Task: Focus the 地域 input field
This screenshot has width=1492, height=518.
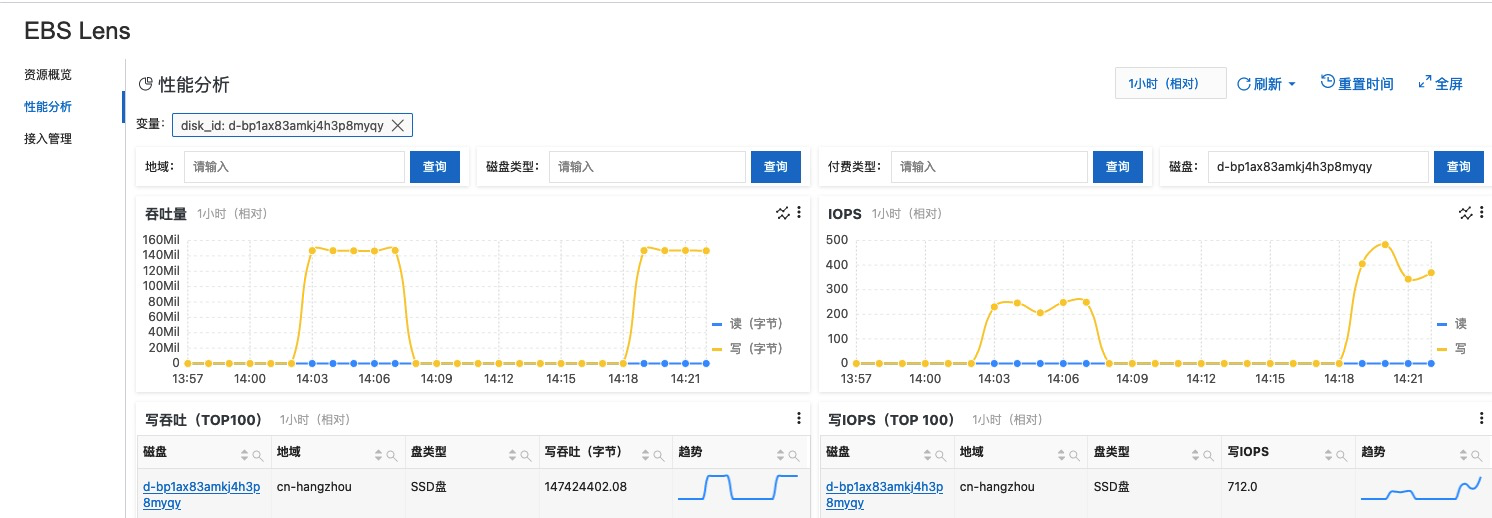Action: coord(294,167)
